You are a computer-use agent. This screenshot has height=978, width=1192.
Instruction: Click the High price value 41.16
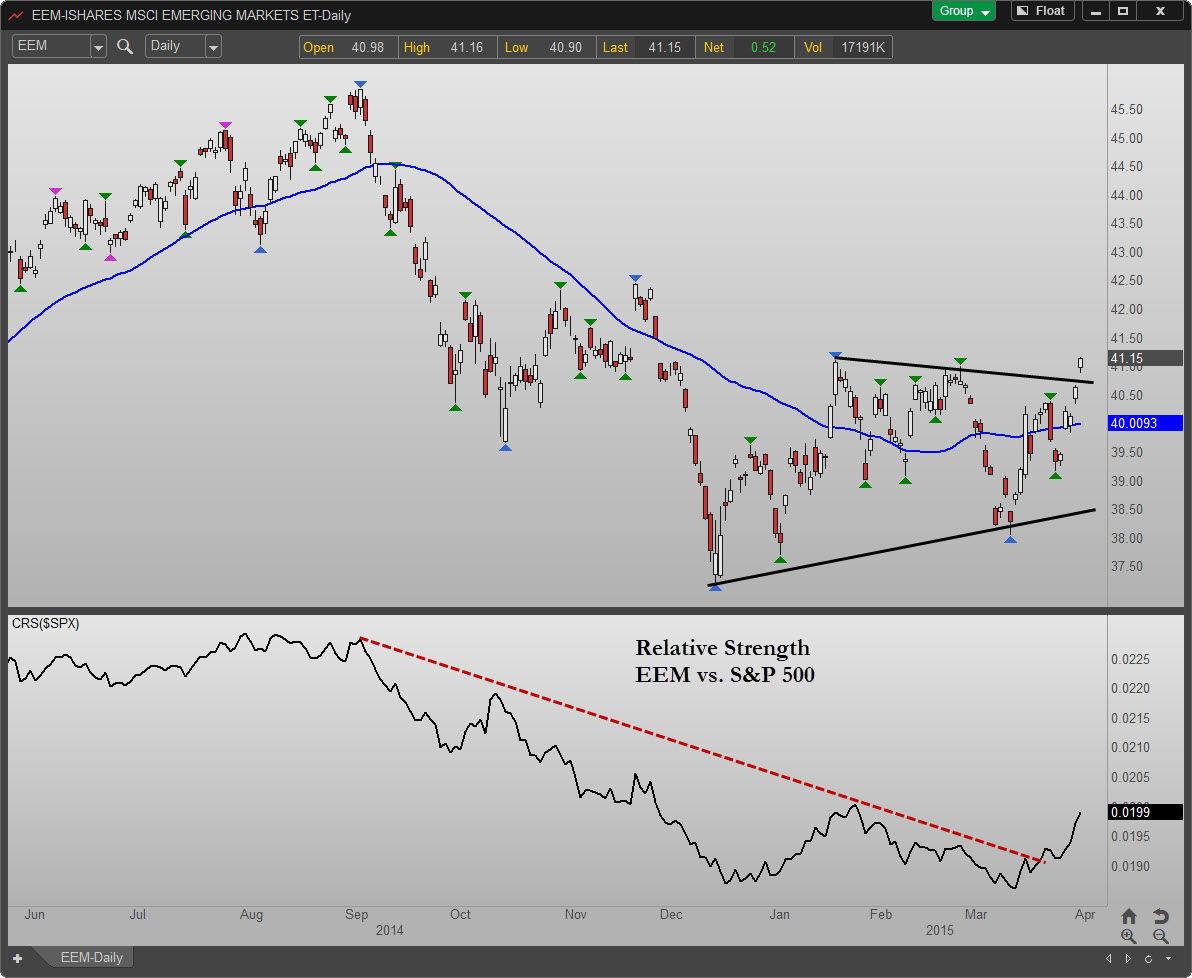tap(466, 47)
